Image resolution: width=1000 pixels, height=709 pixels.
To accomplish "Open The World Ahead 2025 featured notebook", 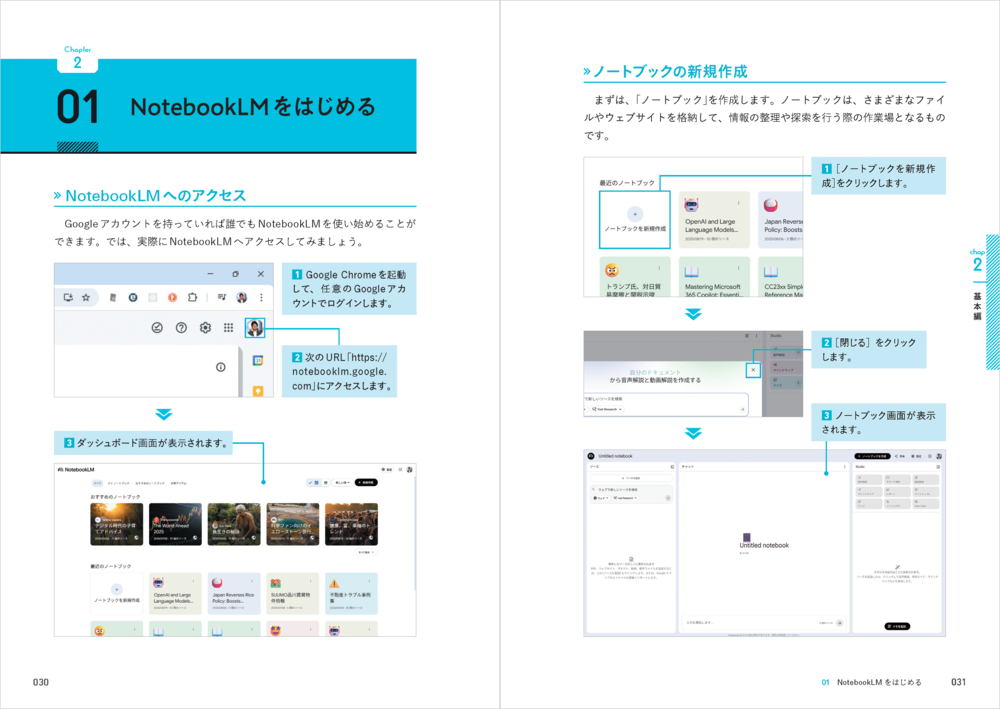I will point(175,524).
